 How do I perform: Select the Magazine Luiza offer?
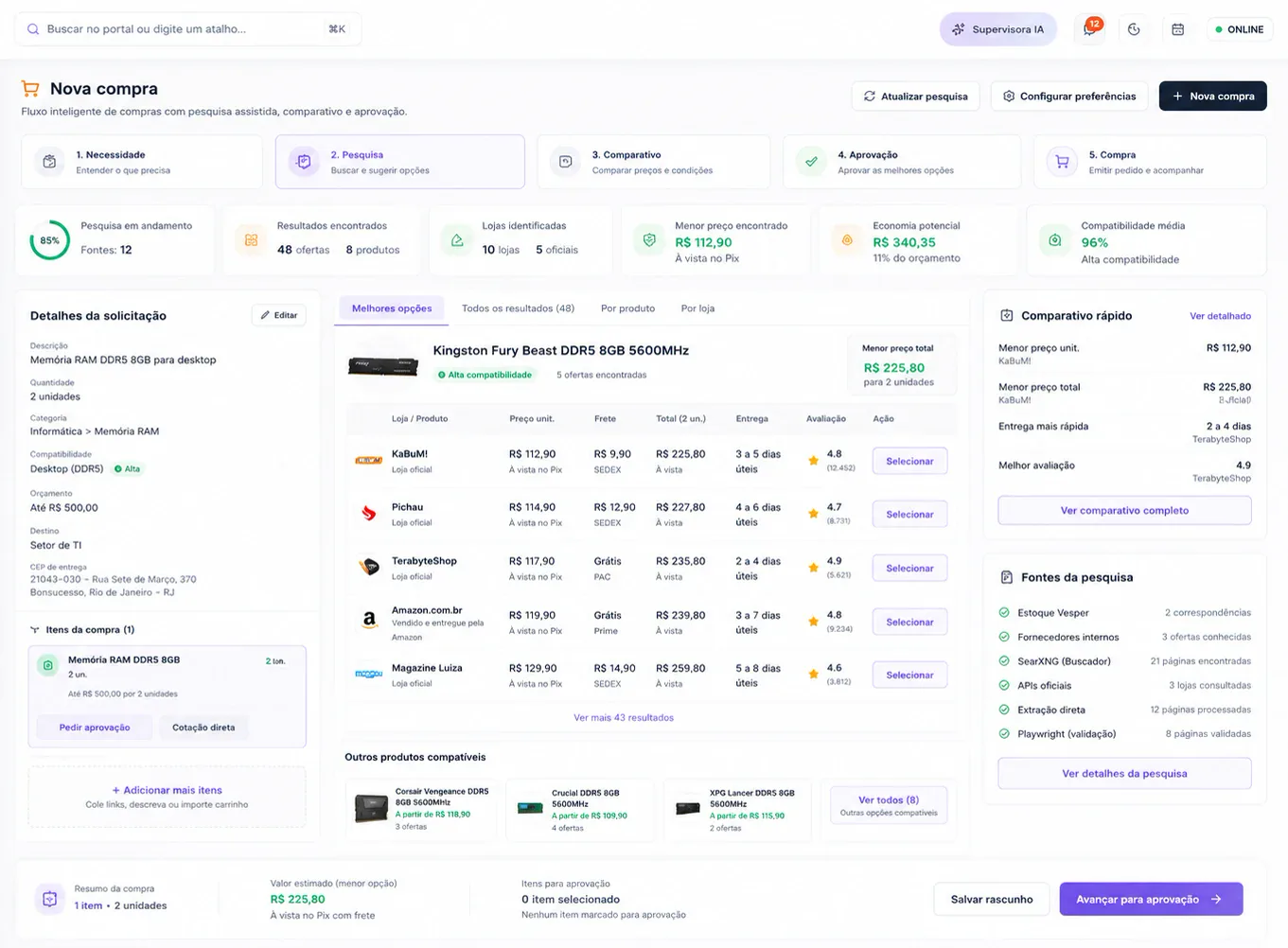pos(909,675)
